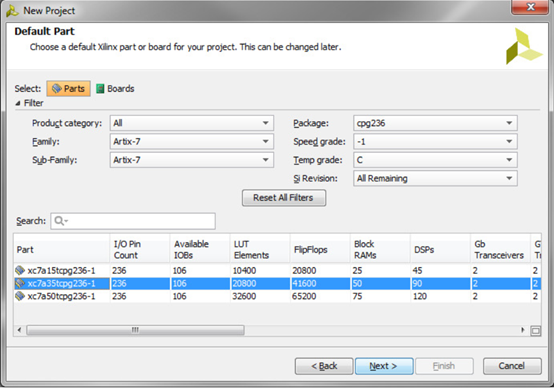This screenshot has width=554, height=388.
Task: Click LUT value 10400
Action: pos(244,271)
